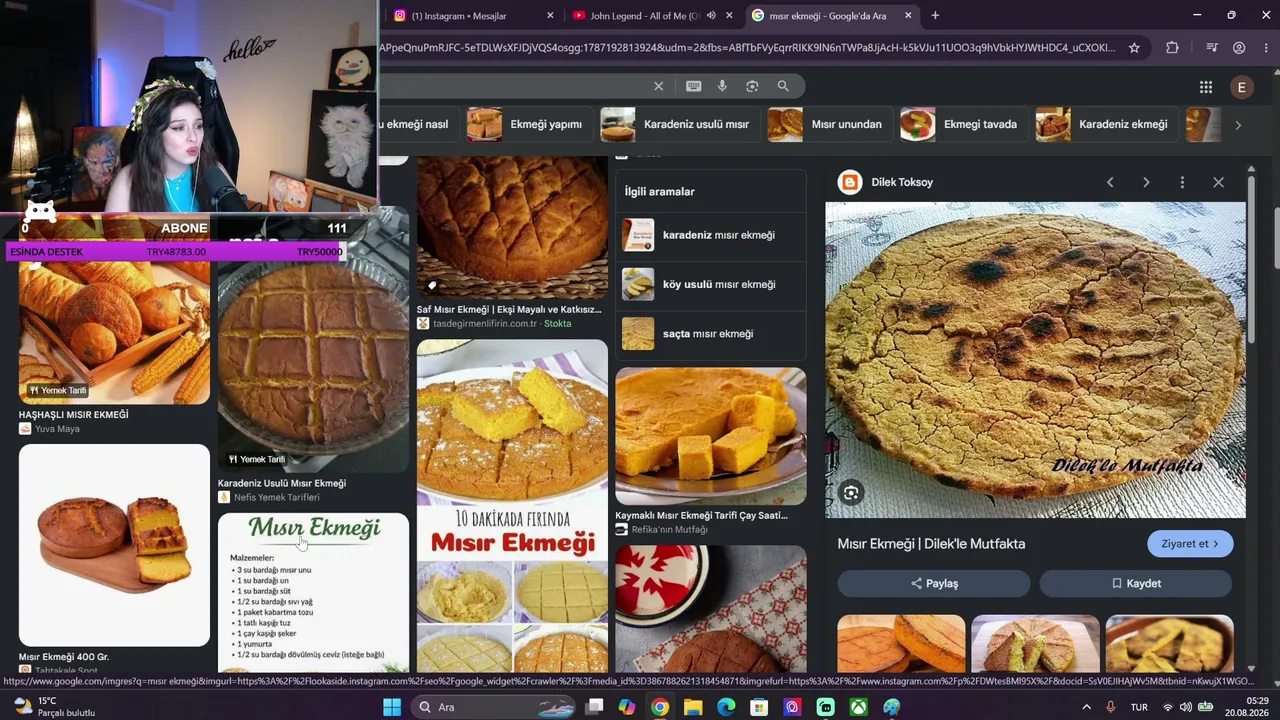Open the Google account avatar E

[x=1241, y=87]
